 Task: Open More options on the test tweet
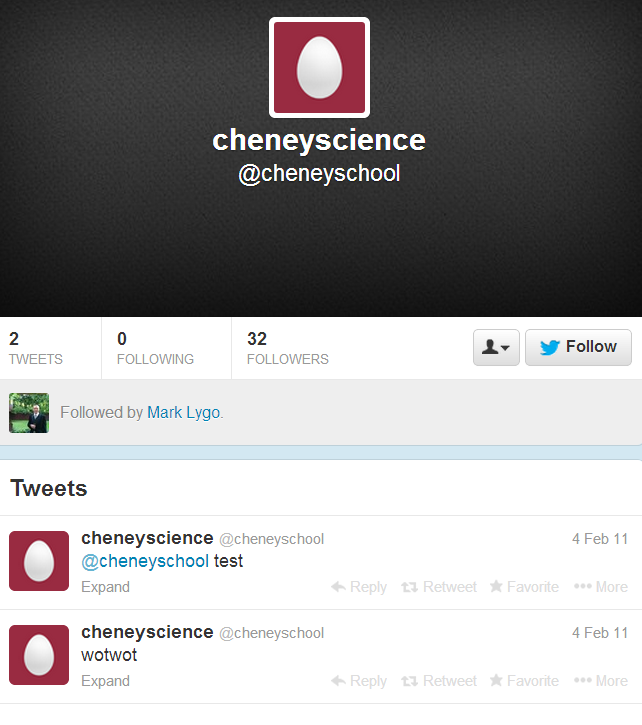pyautogui.click(x=601, y=587)
